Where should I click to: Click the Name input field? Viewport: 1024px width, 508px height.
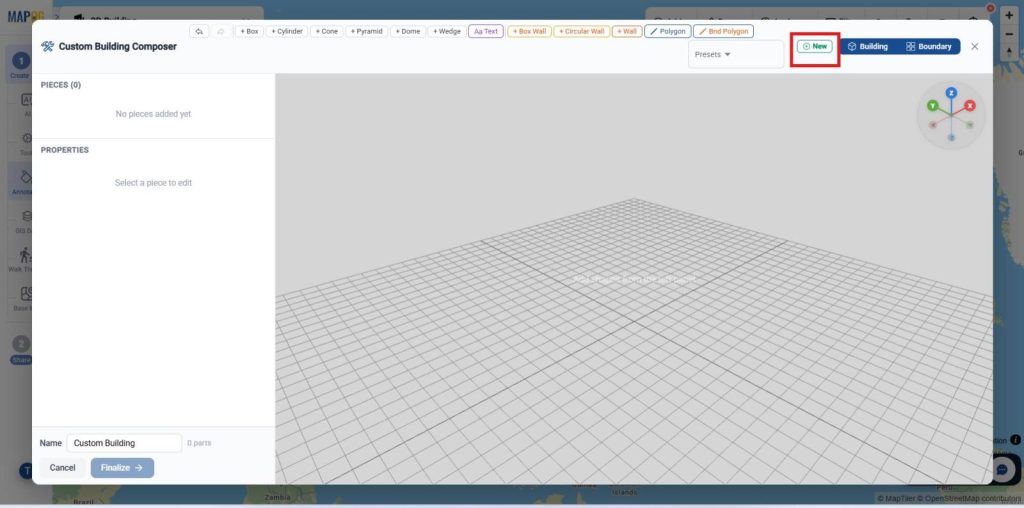point(124,443)
